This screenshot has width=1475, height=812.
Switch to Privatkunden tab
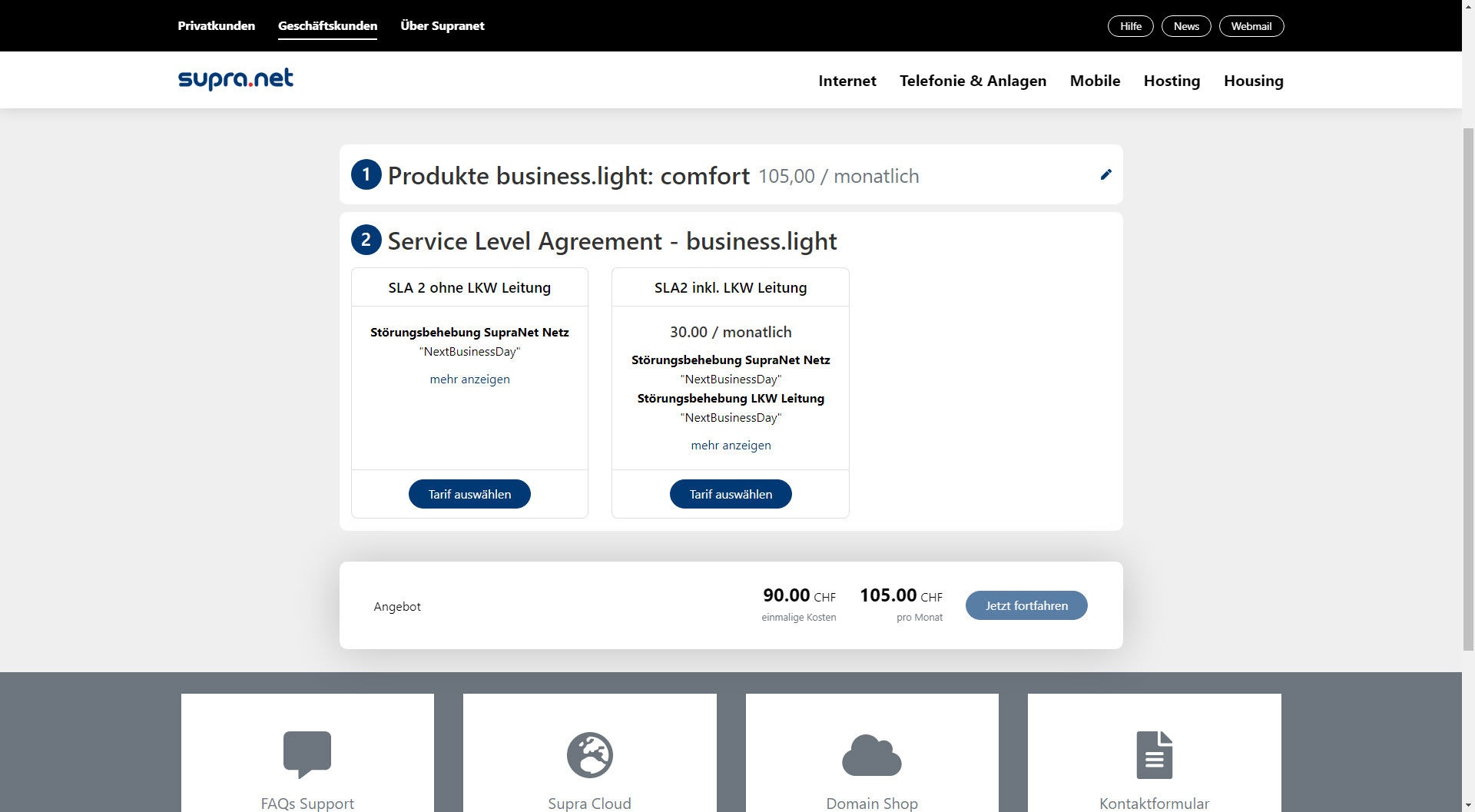tap(216, 25)
